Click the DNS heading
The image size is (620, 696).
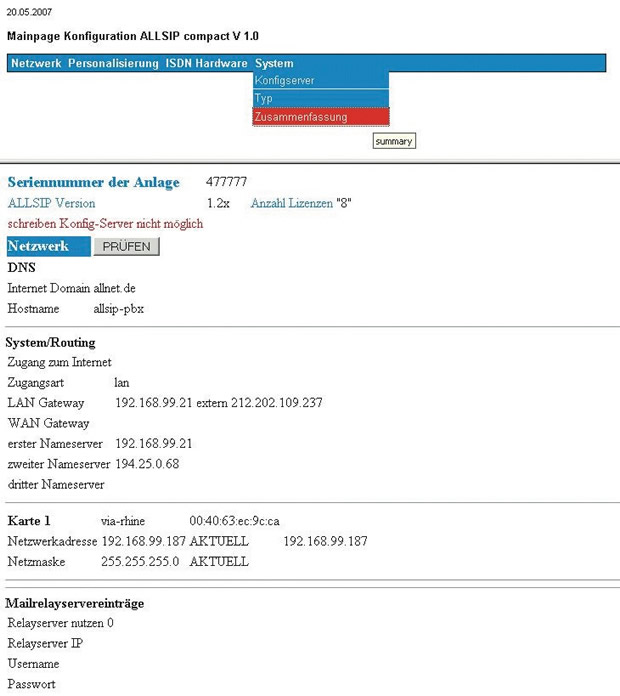tap(21, 268)
